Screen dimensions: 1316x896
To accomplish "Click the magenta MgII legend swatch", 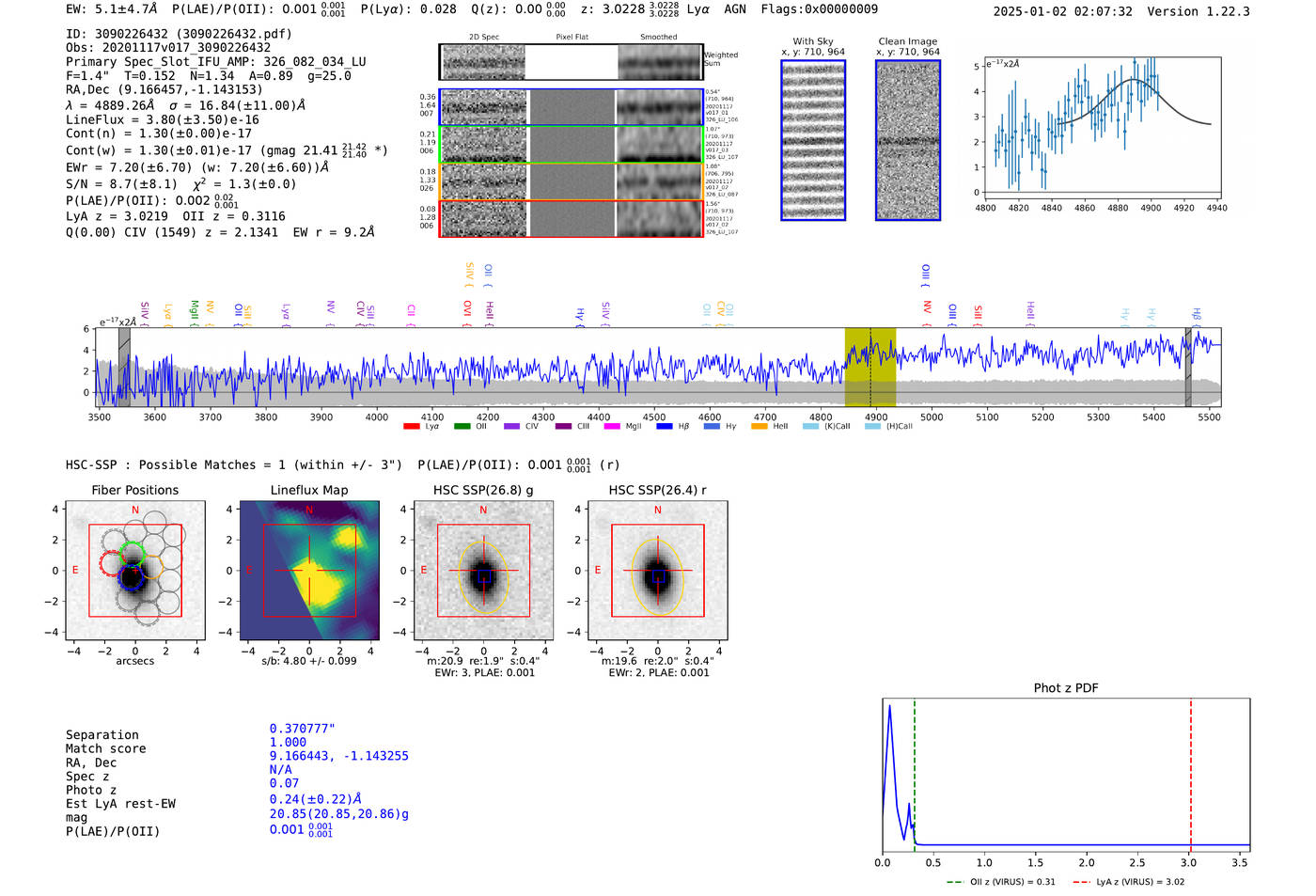I will click(x=611, y=427).
